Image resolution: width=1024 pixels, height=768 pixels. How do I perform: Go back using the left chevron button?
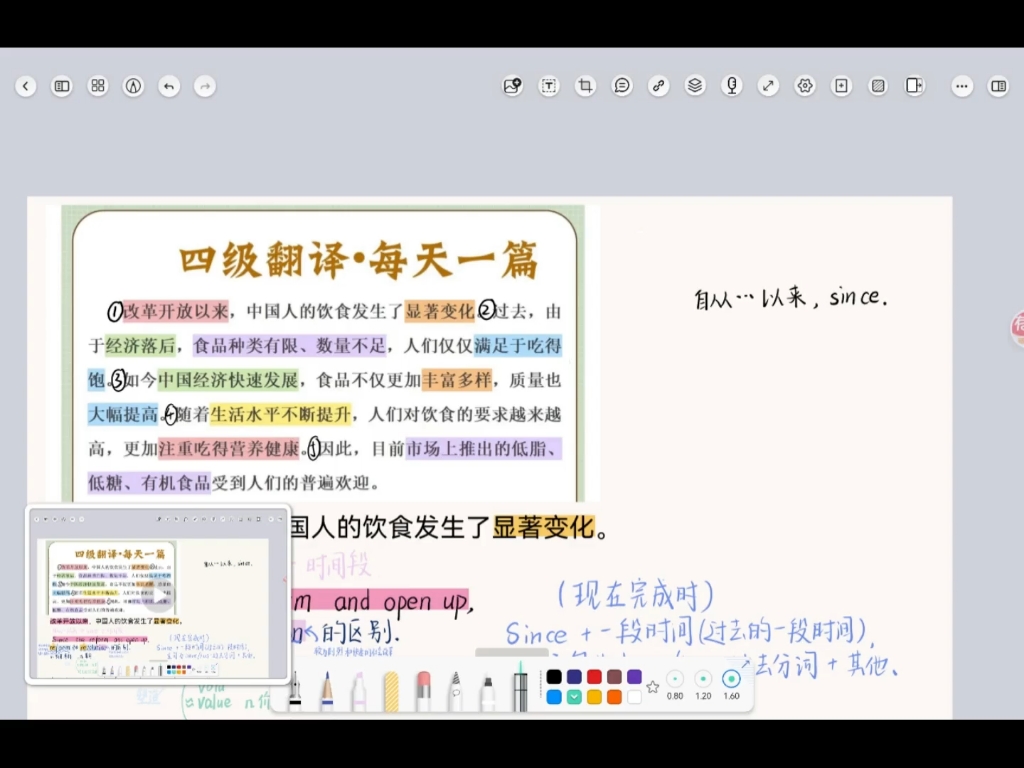click(x=25, y=86)
